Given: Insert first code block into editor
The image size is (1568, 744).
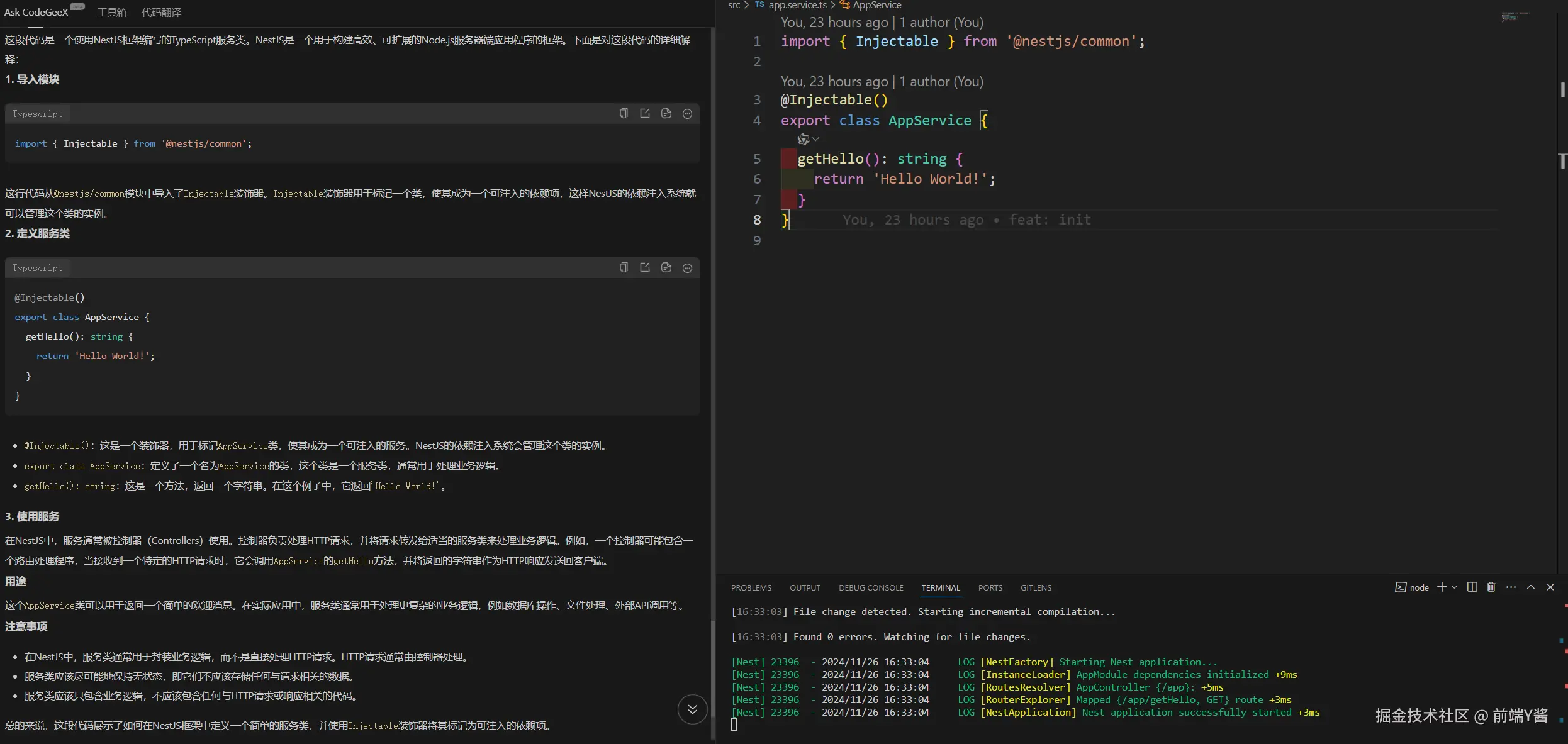Looking at the screenshot, I should pyautogui.click(x=645, y=114).
